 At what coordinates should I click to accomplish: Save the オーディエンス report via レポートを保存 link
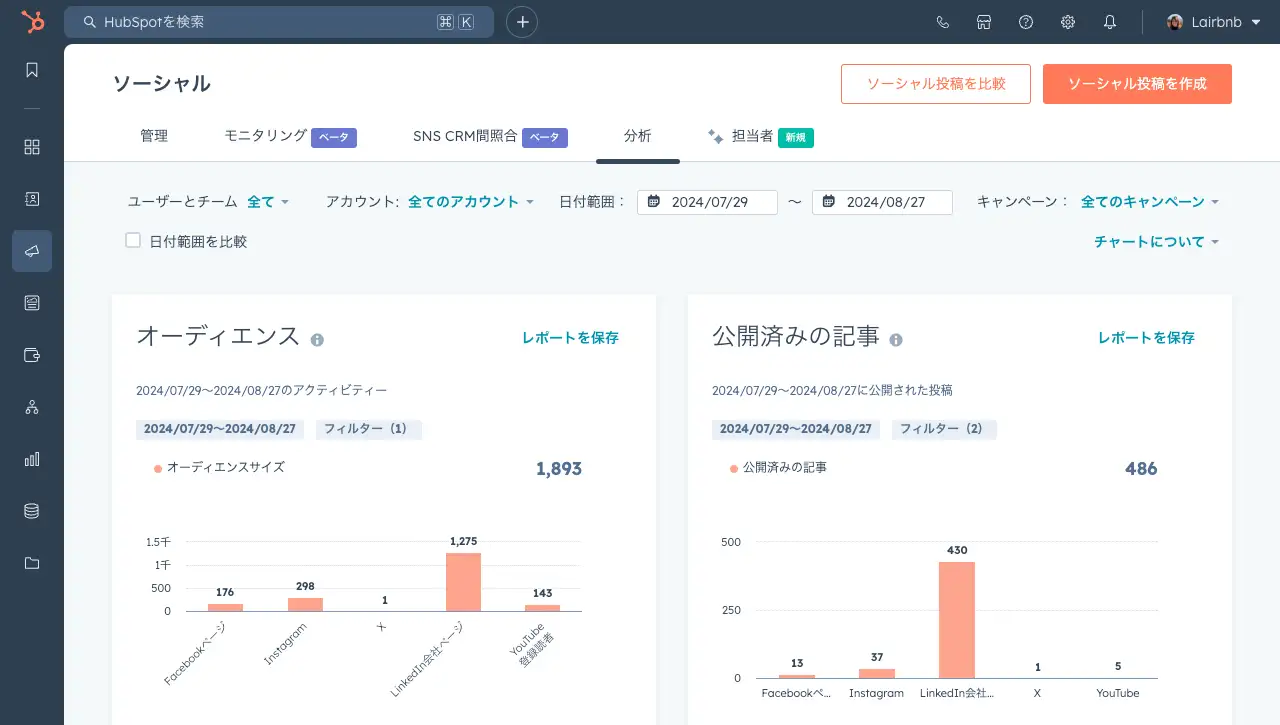pyautogui.click(x=570, y=338)
